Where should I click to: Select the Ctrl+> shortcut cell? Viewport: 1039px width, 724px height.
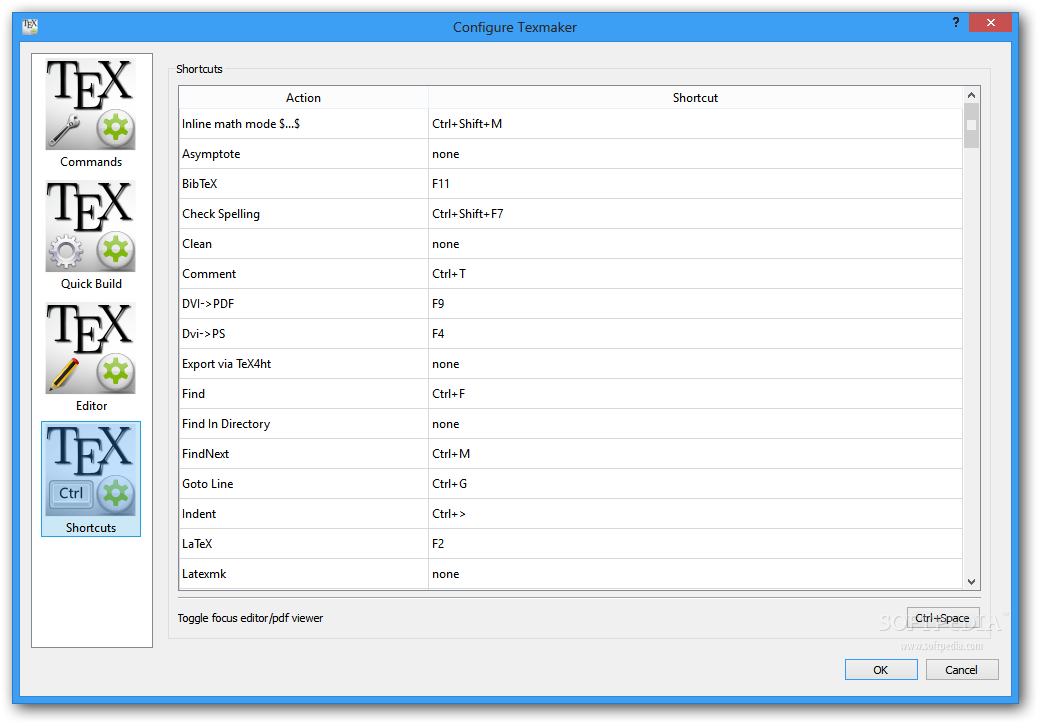click(695, 513)
